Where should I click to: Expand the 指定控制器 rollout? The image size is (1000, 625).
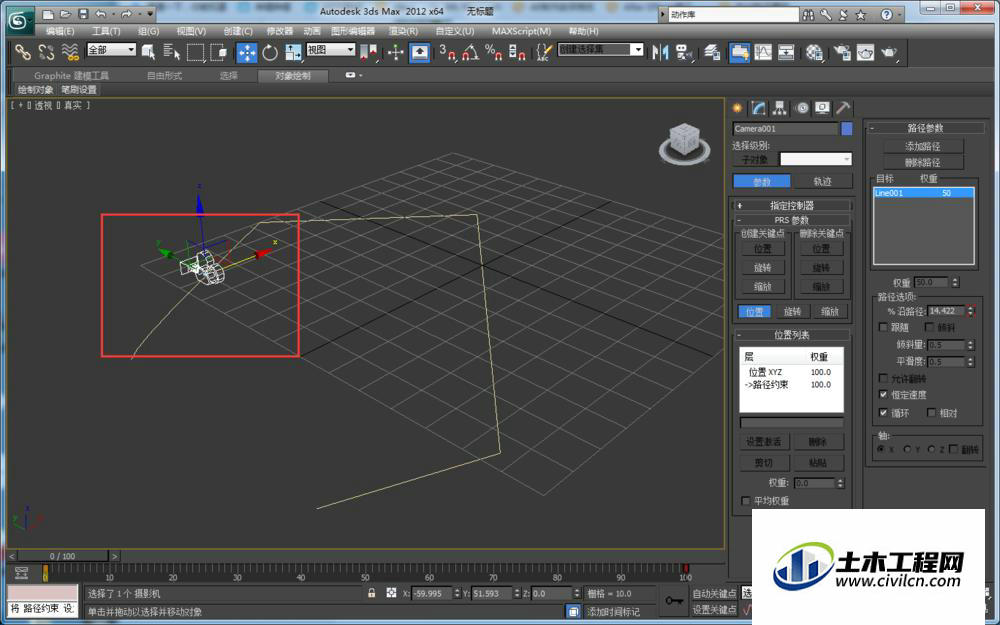coord(791,205)
